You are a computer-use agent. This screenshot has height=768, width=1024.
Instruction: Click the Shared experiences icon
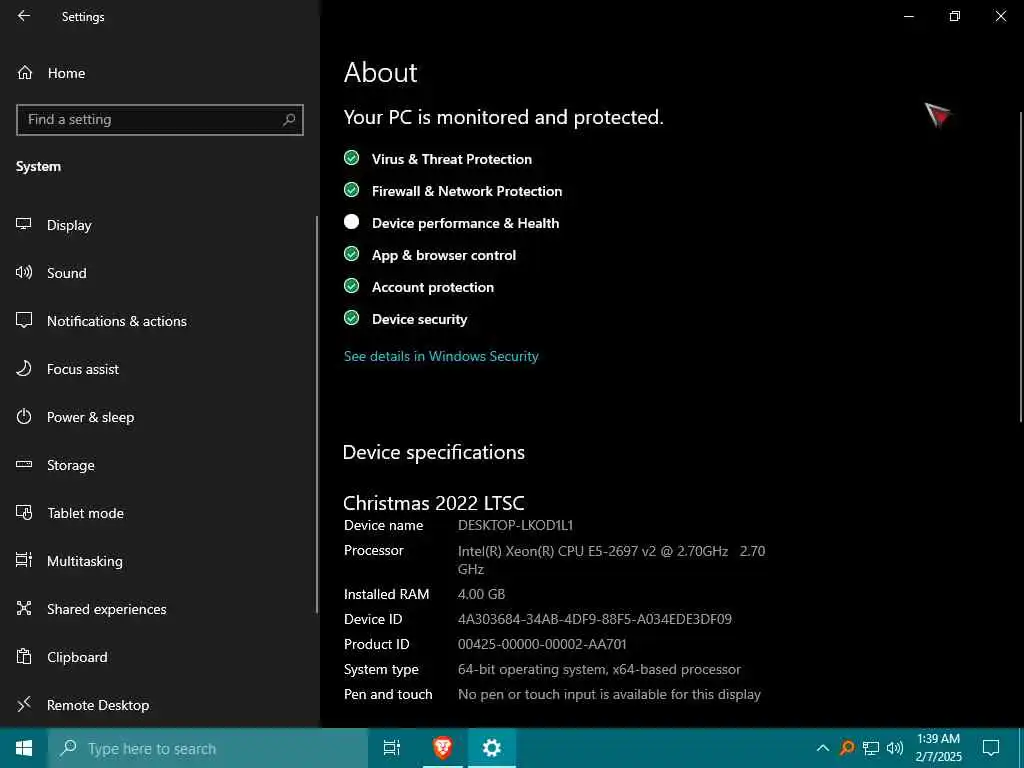24,609
